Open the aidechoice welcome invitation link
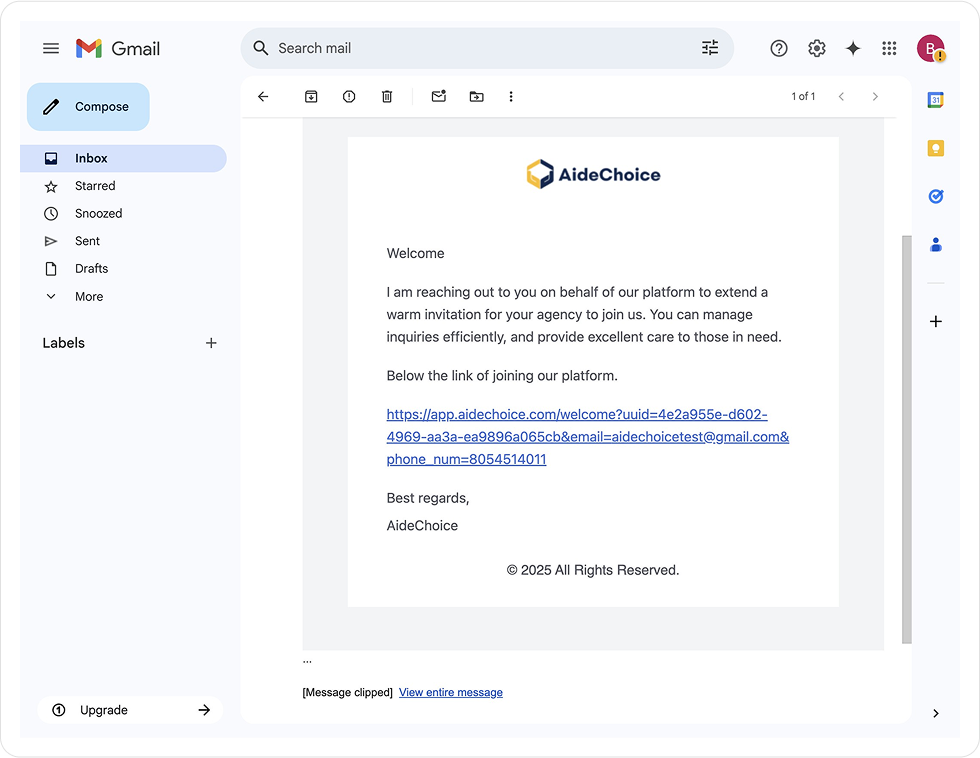The height and width of the screenshot is (758, 980). pyautogui.click(x=588, y=437)
